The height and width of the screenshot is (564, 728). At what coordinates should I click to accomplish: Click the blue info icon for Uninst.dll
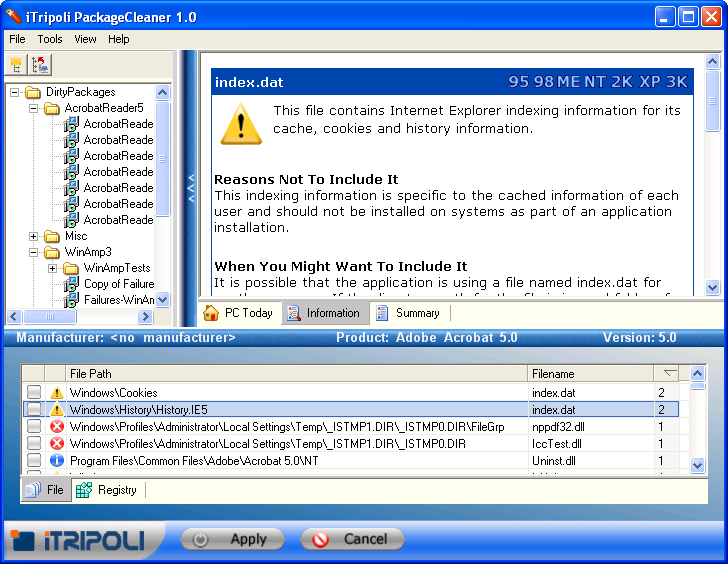57,460
